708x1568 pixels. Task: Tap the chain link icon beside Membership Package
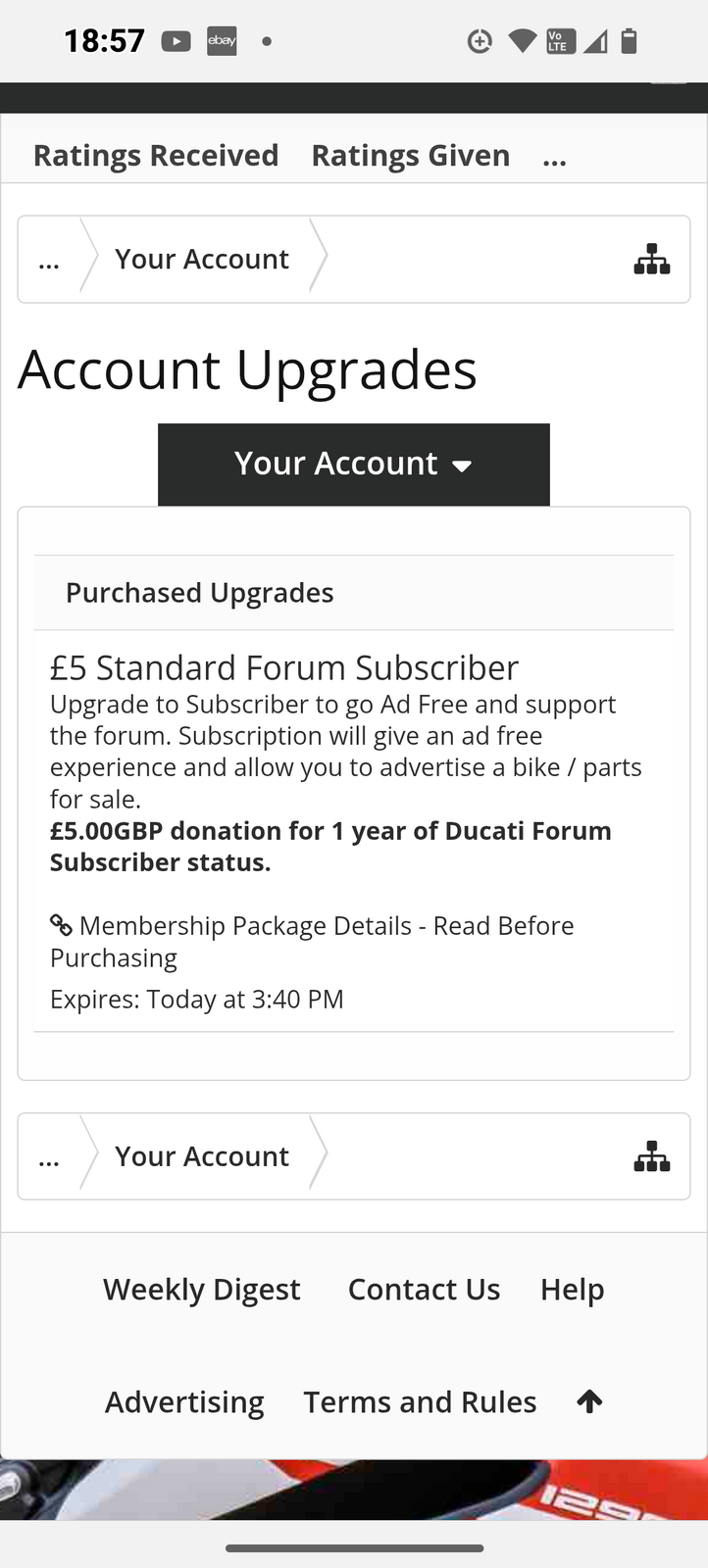point(61,925)
